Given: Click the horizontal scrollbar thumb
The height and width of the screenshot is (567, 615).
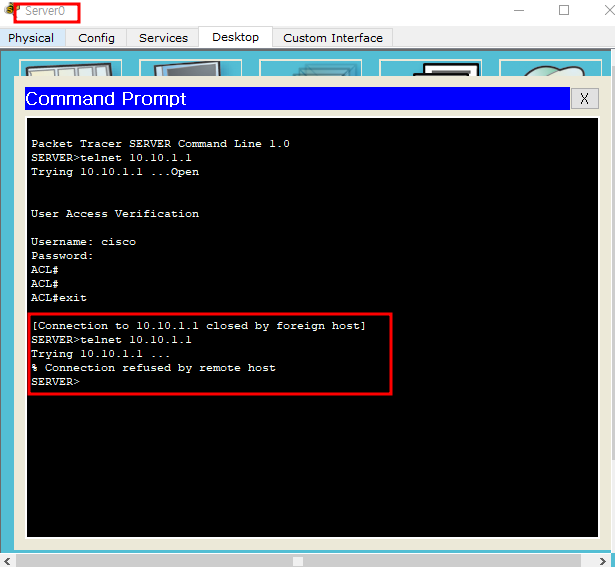Looking at the screenshot, I should [x=298, y=561].
